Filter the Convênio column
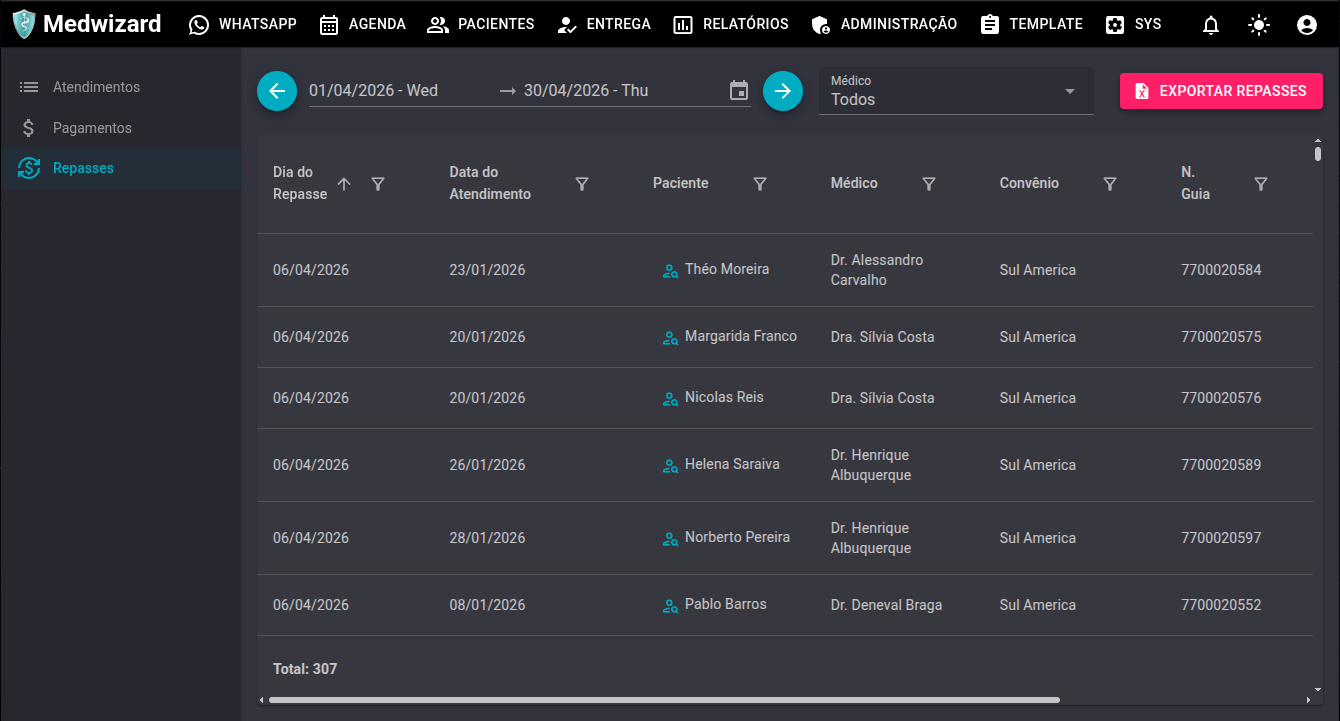The height and width of the screenshot is (721, 1340). click(x=1110, y=184)
